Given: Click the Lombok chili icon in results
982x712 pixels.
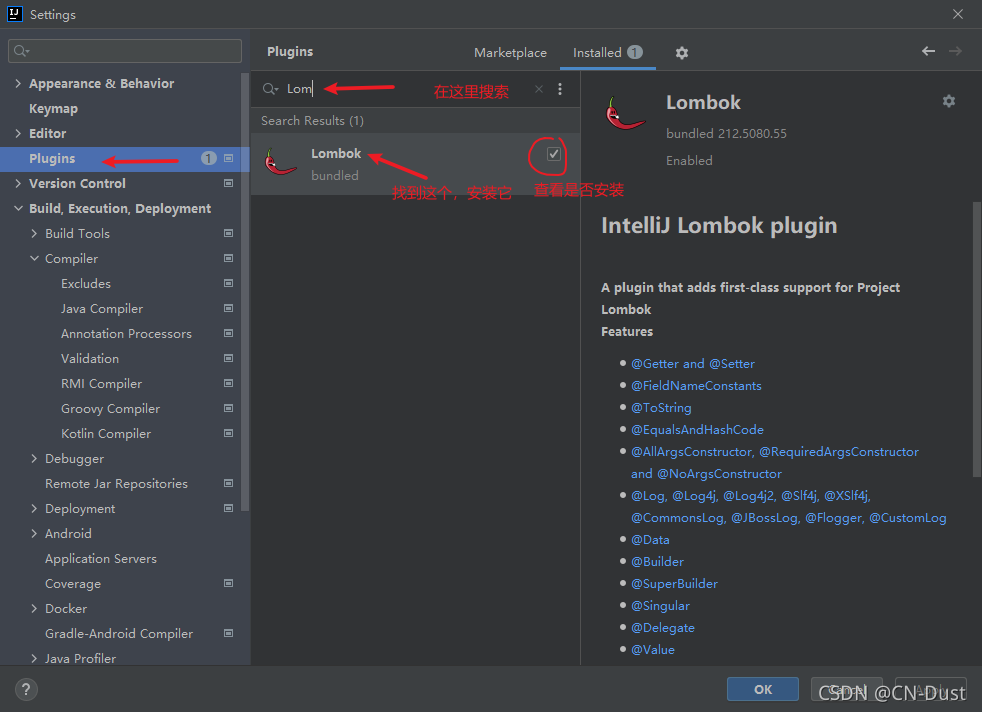Looking at the screenshot, I should (x=280, y=162).
